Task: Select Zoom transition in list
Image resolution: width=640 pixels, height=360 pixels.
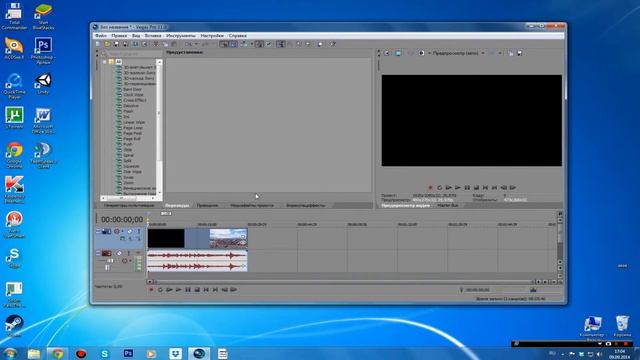Action: click(128, 183)
